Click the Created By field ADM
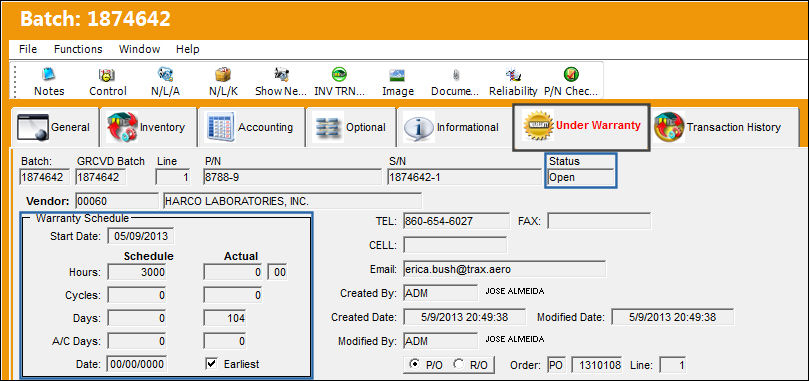809x381 pixels. click(x=441, y=293)
